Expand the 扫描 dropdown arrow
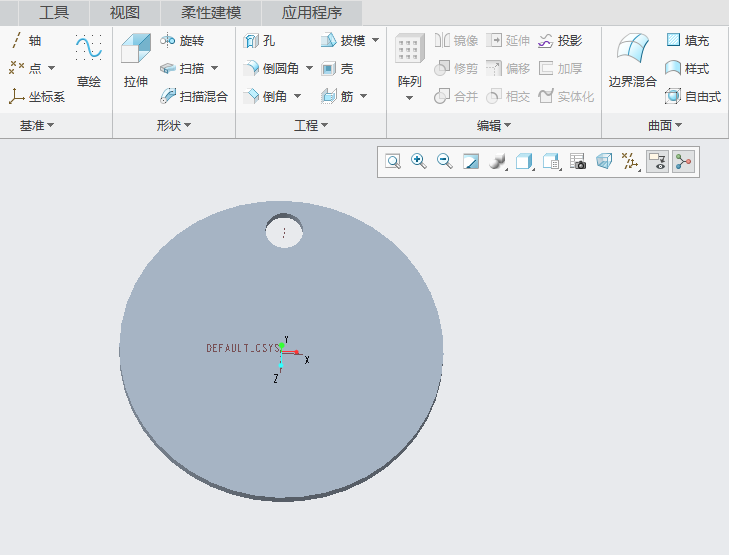Image resolution: width=729 pixels, height=555 pixels. [x=214, y=68]
